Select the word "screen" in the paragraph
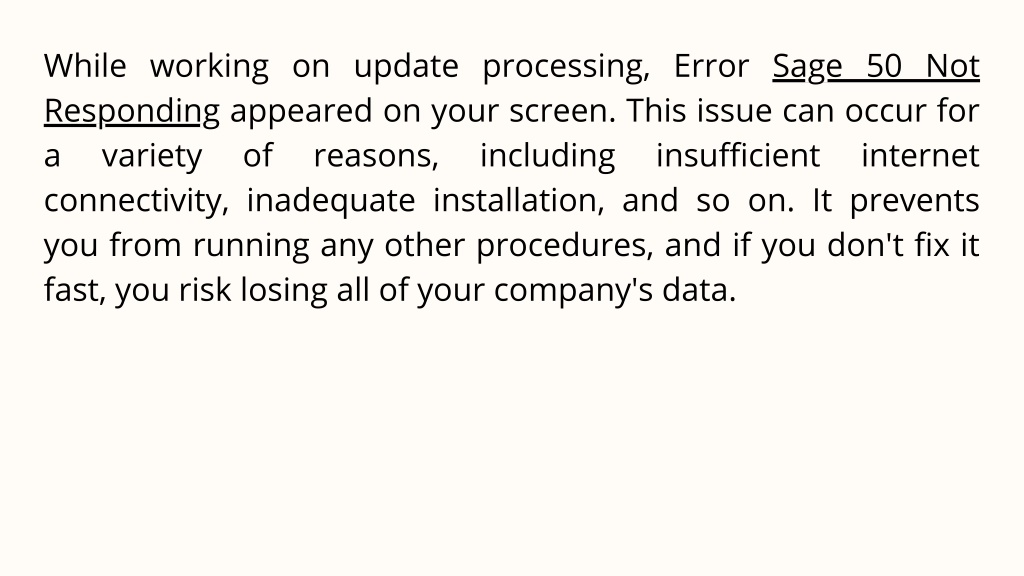Viewport: 1024px width, 576px height. pos(560,112)
